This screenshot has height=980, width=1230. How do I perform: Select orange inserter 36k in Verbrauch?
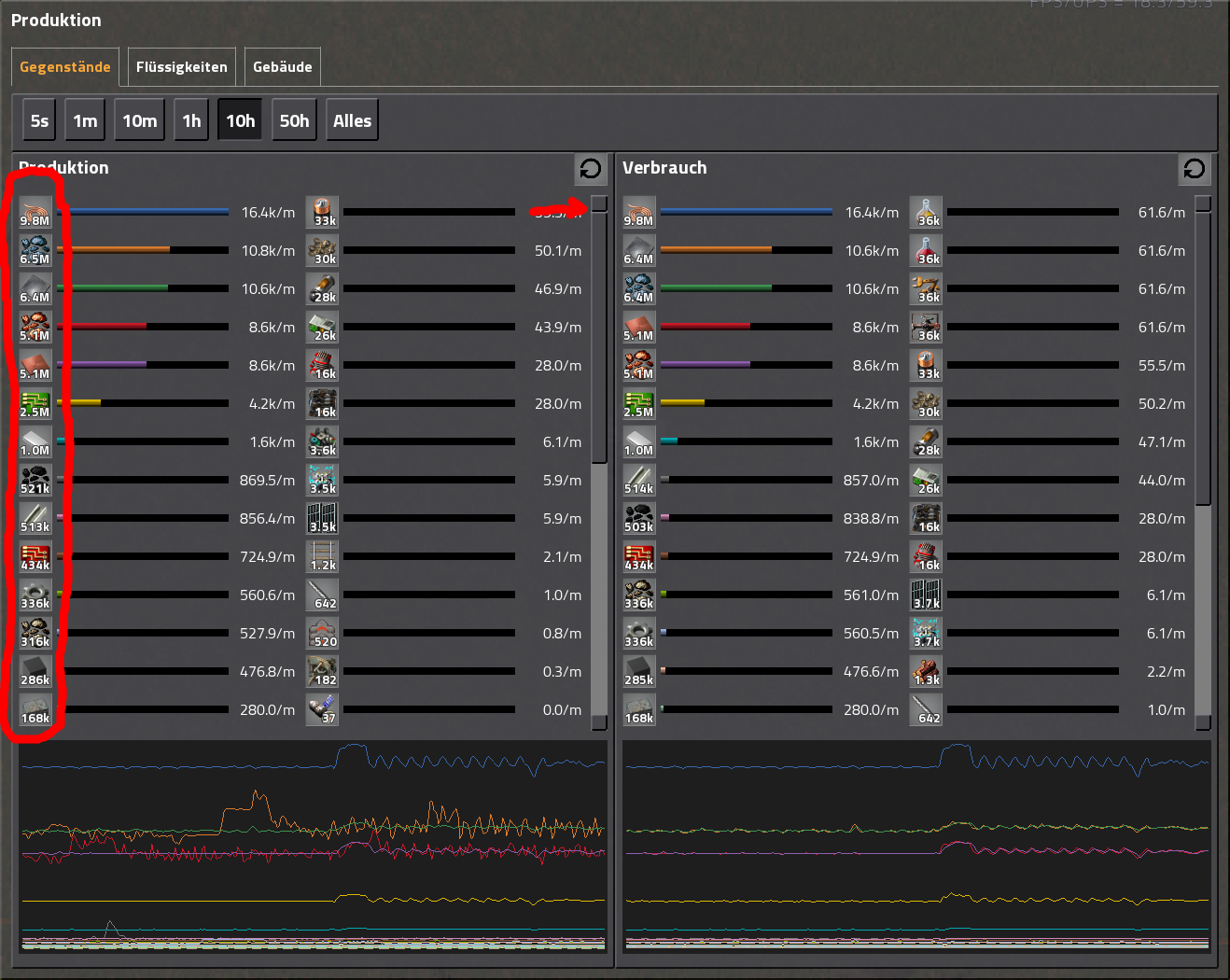927,288
